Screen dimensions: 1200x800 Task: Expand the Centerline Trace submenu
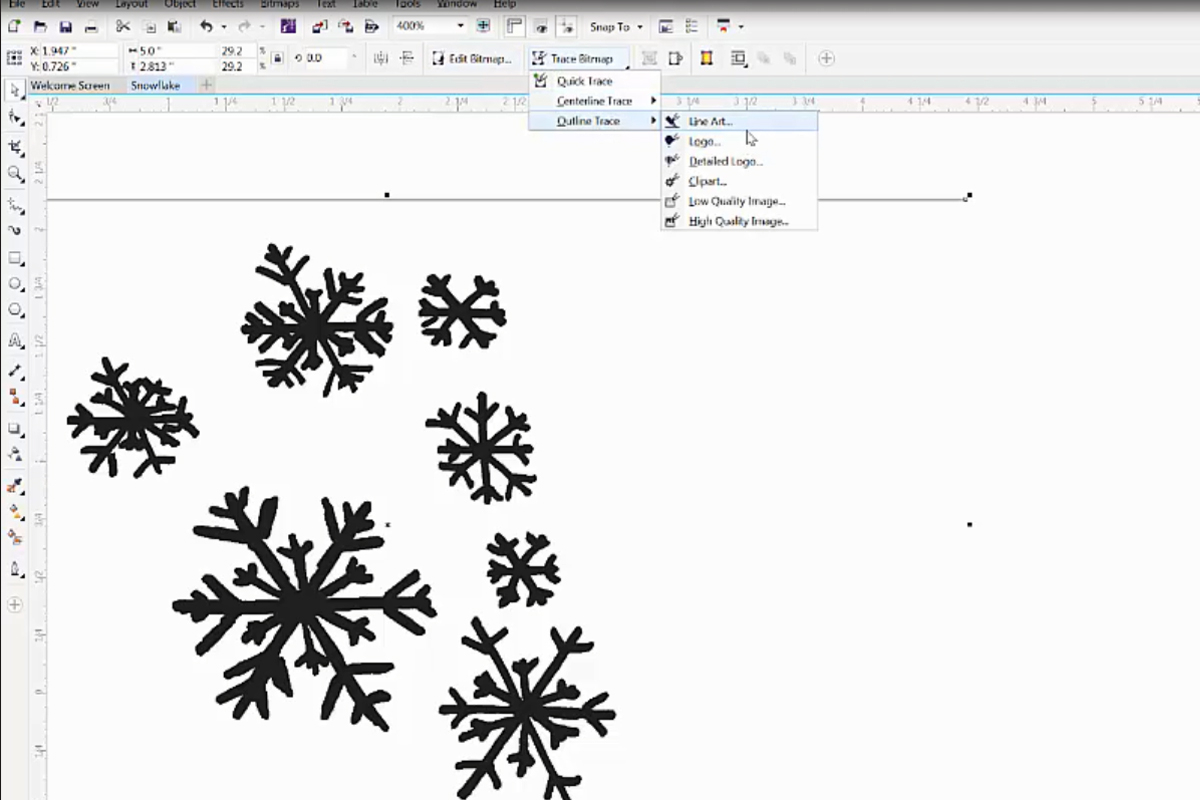coord(595,101)
